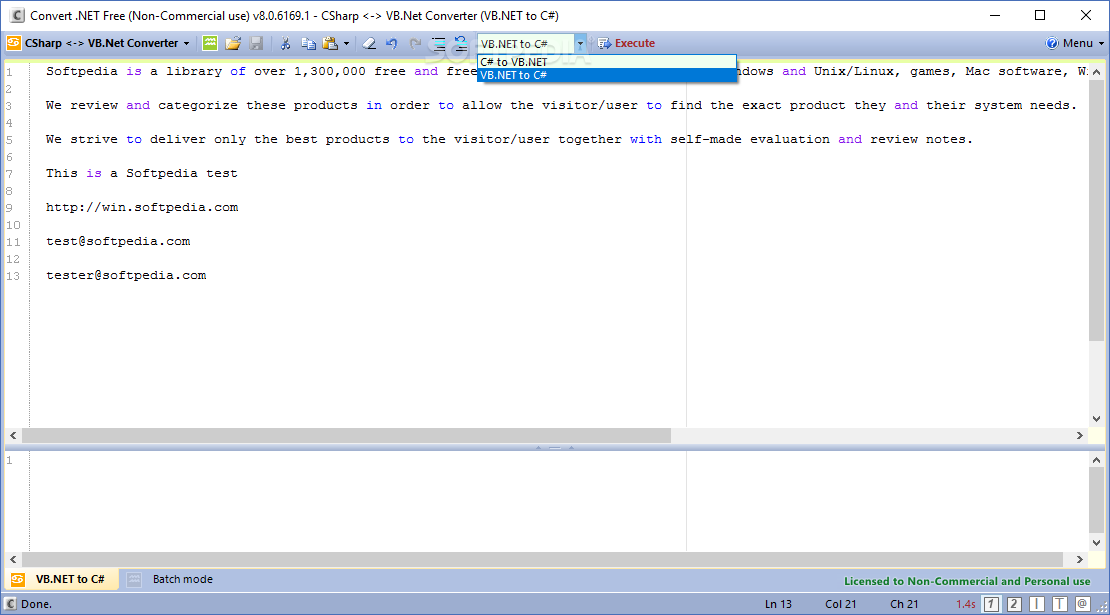Image resolution: width=1110 pixels, height=615 pixels.
Task: Choose 'VB.NET to C#' highlighted list entry
Action: pos(607,75)
